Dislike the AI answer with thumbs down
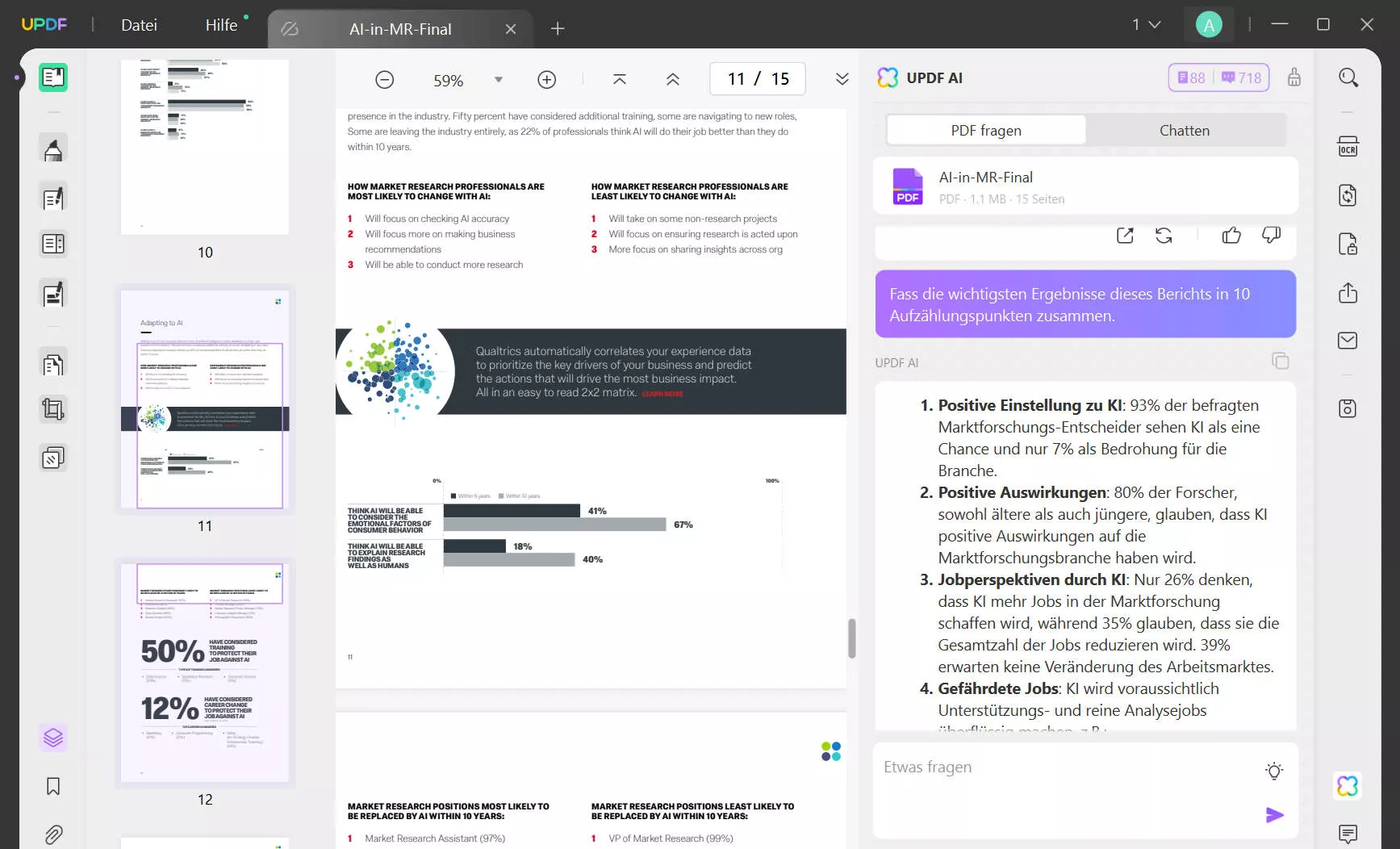The height and width of the screenshot is (849, 1400). 1271,236
